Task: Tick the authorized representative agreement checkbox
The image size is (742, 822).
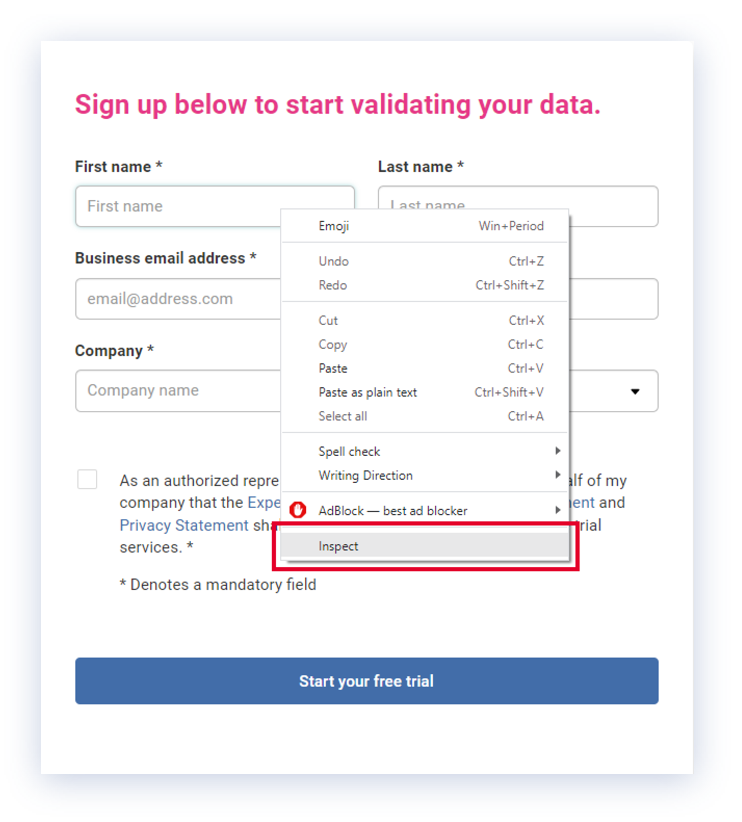Action: click(x=88, y=480)
